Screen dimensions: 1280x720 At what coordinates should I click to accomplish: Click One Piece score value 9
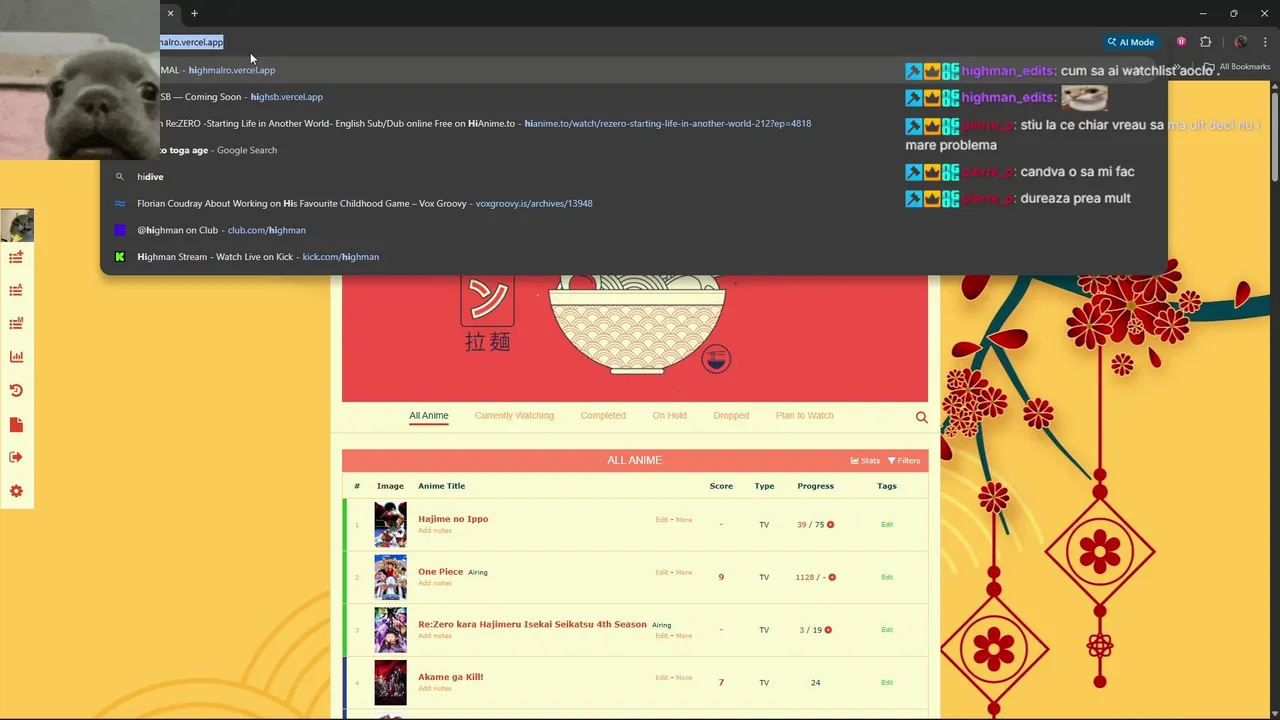point(721,577)
